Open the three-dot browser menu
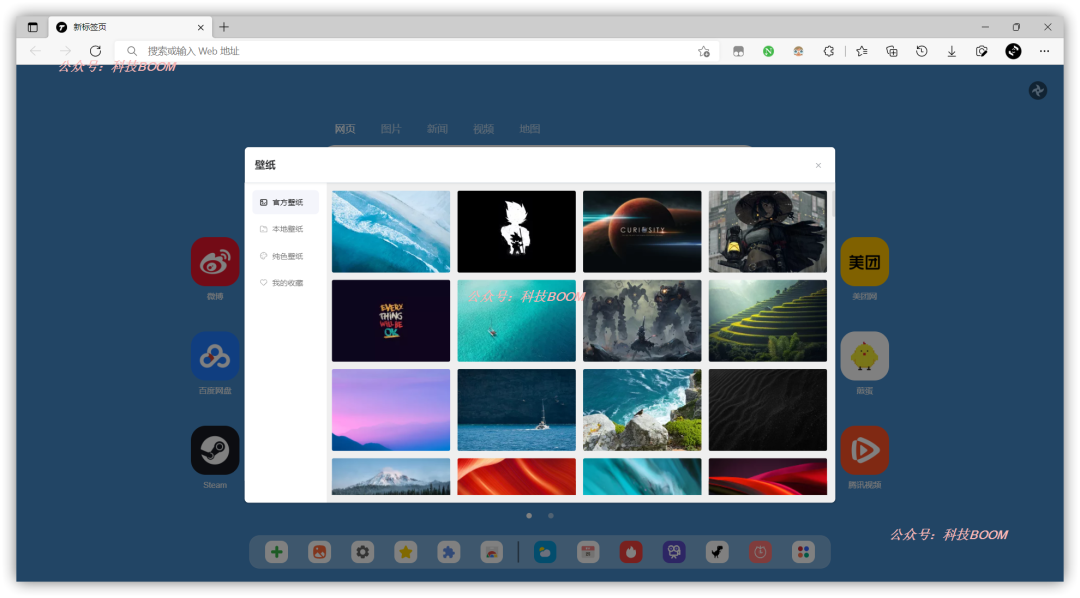 (x=1044, y=51)
